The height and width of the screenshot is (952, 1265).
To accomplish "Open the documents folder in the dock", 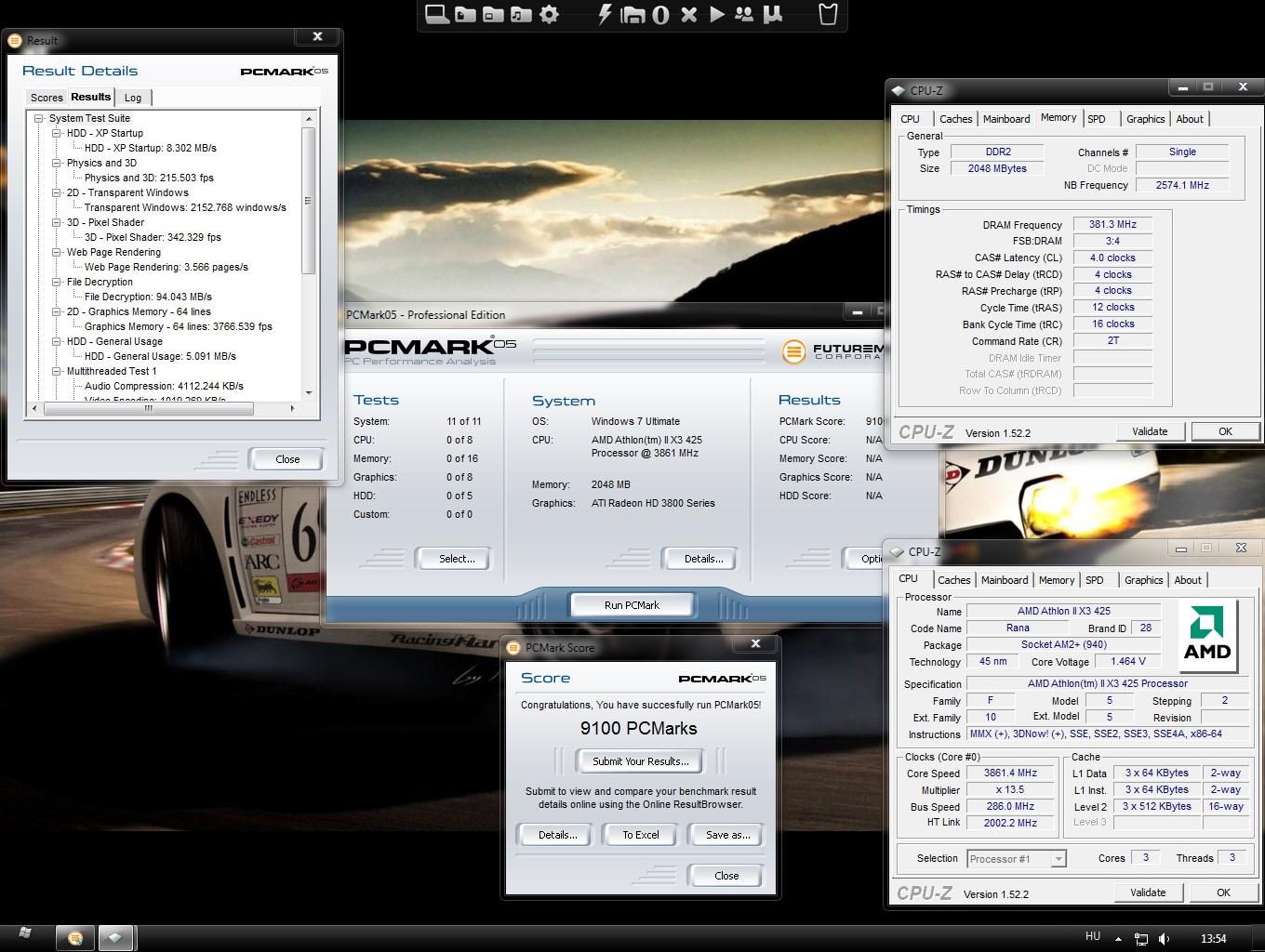I will [x=466, y=15].
